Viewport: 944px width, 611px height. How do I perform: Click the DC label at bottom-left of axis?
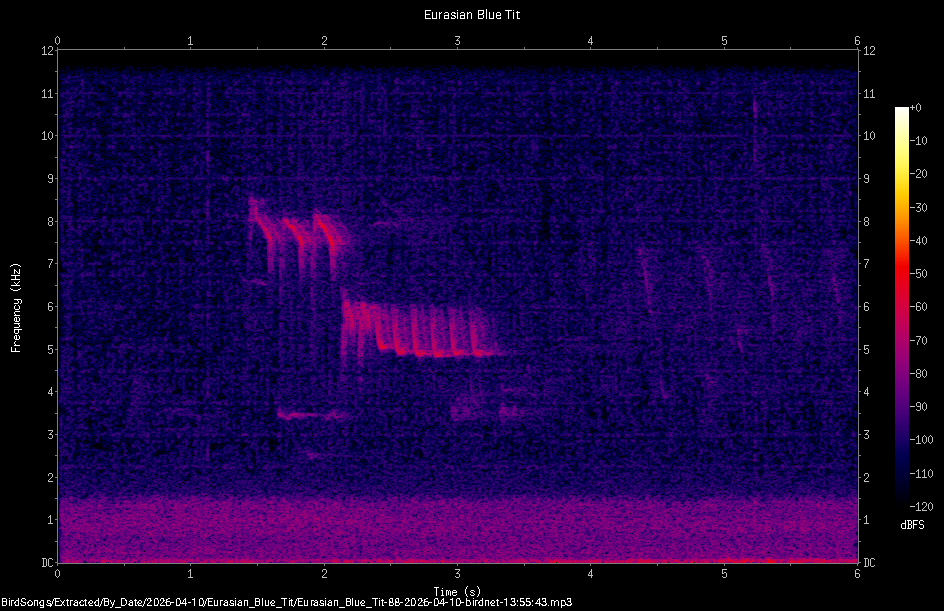pos(47,562)
